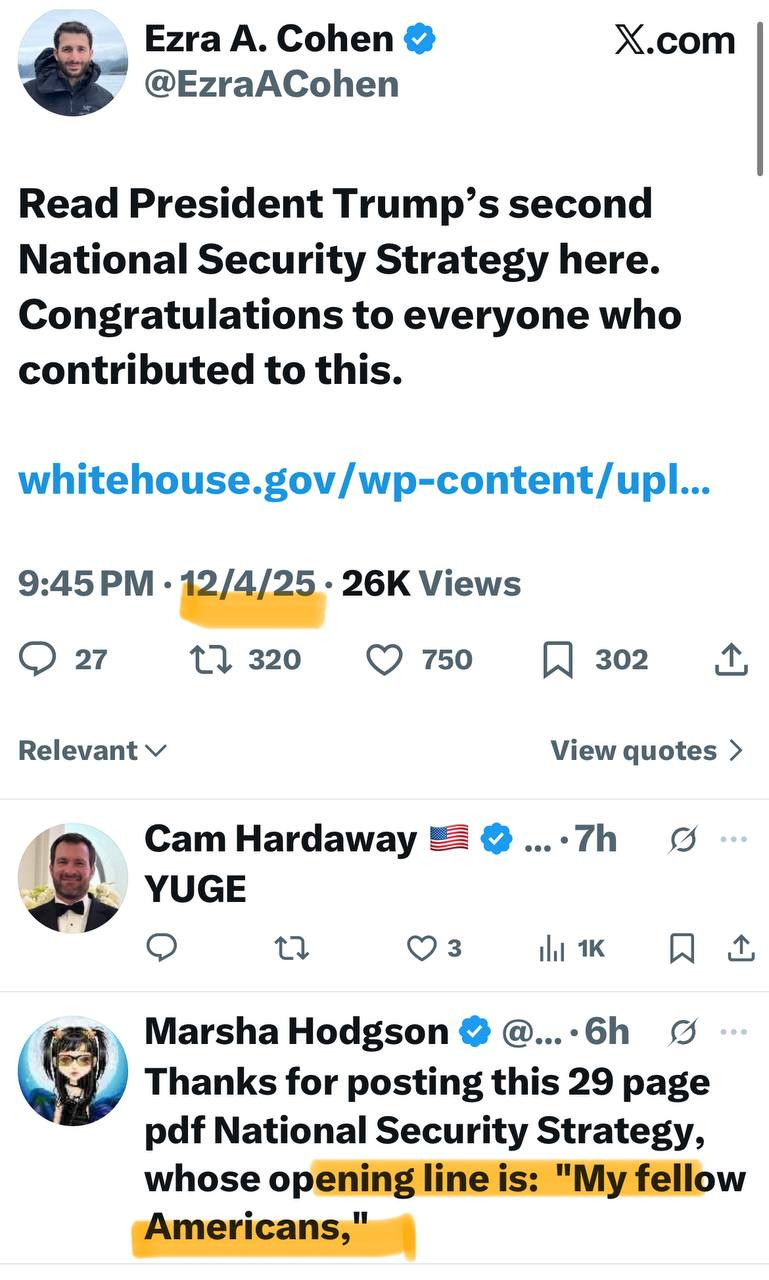Reply to Ezra A. Cohen's post
This screenshot has width=769, height=1280.
point(38,659)
